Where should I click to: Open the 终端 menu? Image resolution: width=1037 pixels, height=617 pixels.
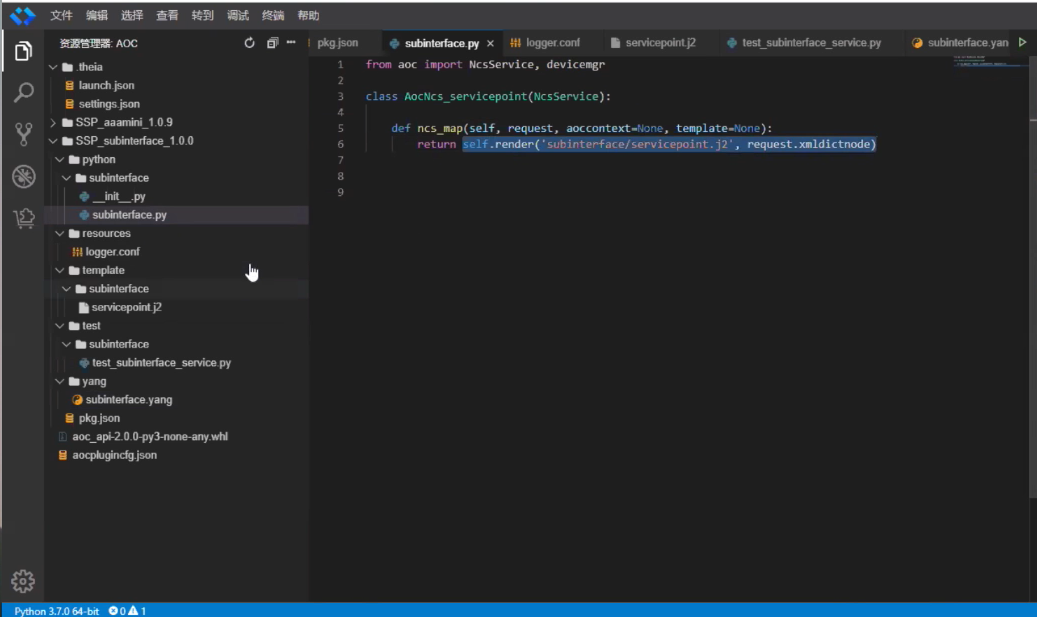click(x=272, y=15)
